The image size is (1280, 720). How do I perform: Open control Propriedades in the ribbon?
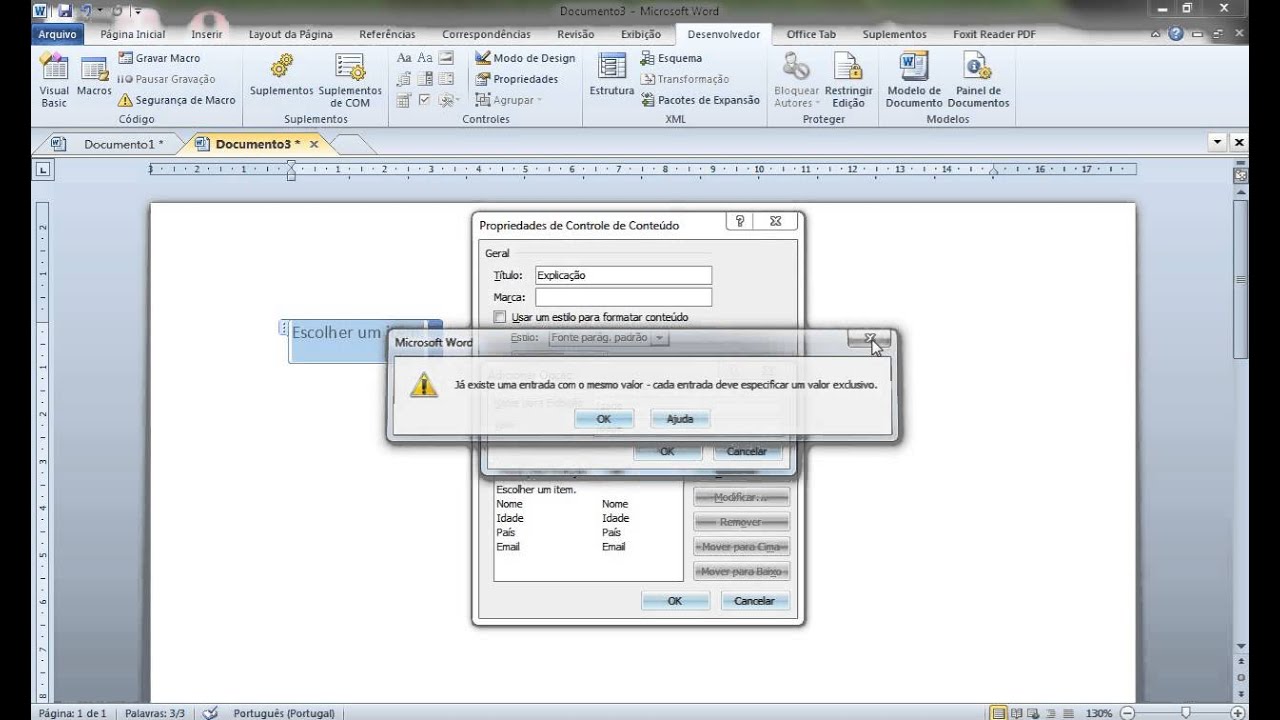[516, 79]
